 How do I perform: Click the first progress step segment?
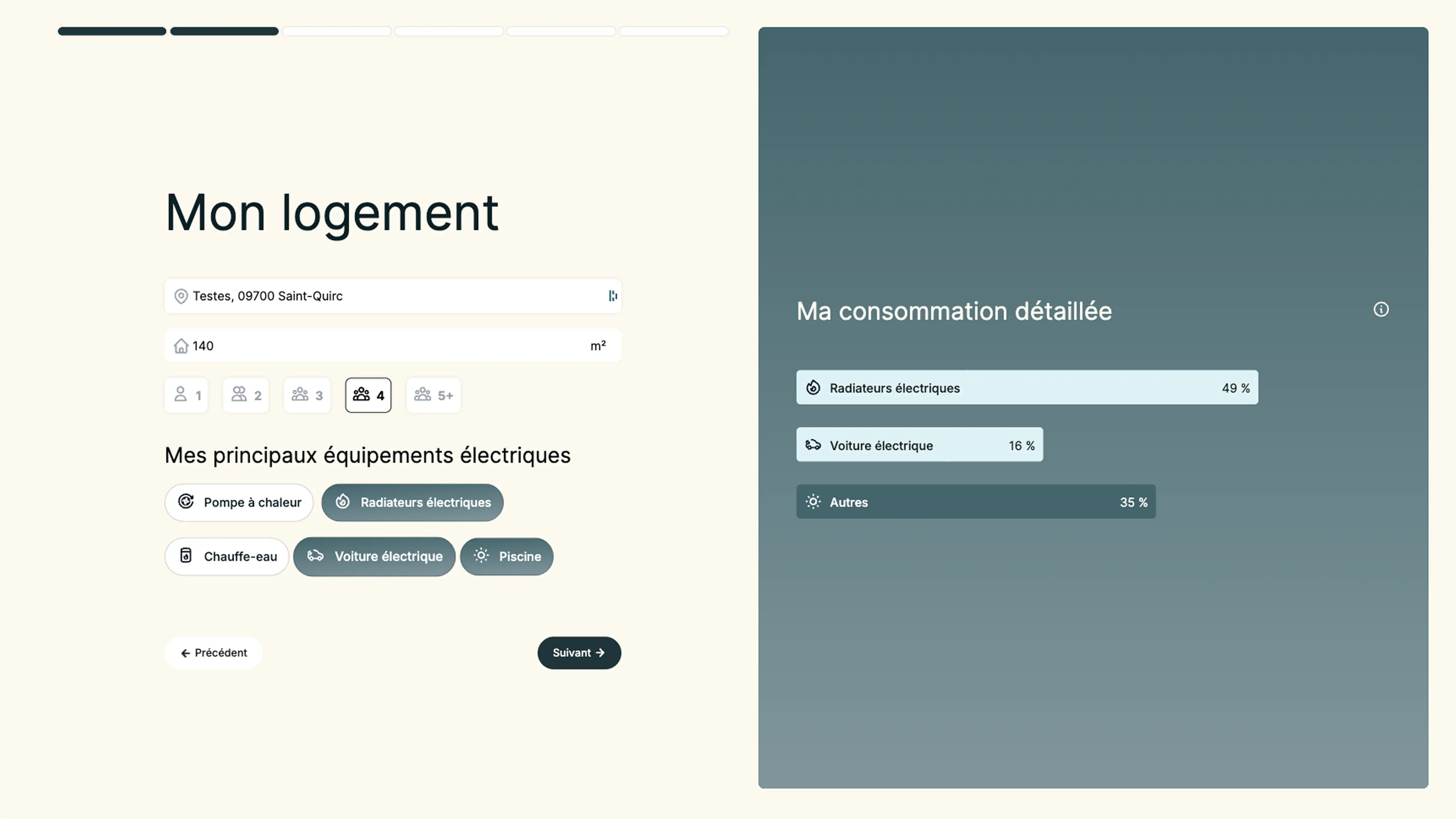(x=112, y=31)
